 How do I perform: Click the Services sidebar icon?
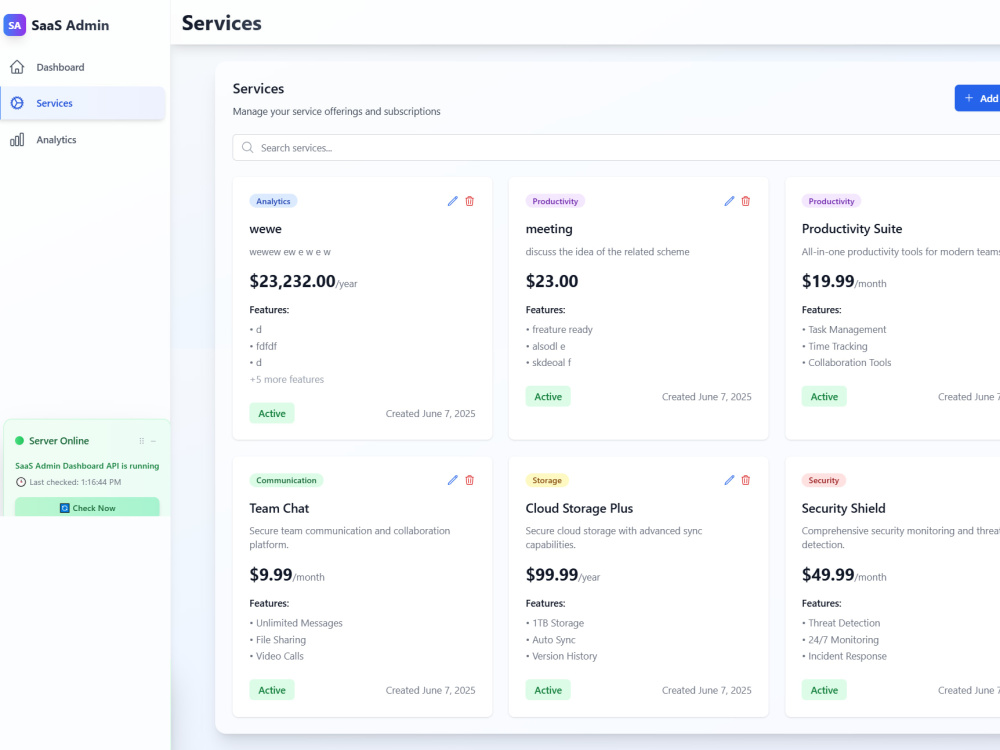pos(17,103)
